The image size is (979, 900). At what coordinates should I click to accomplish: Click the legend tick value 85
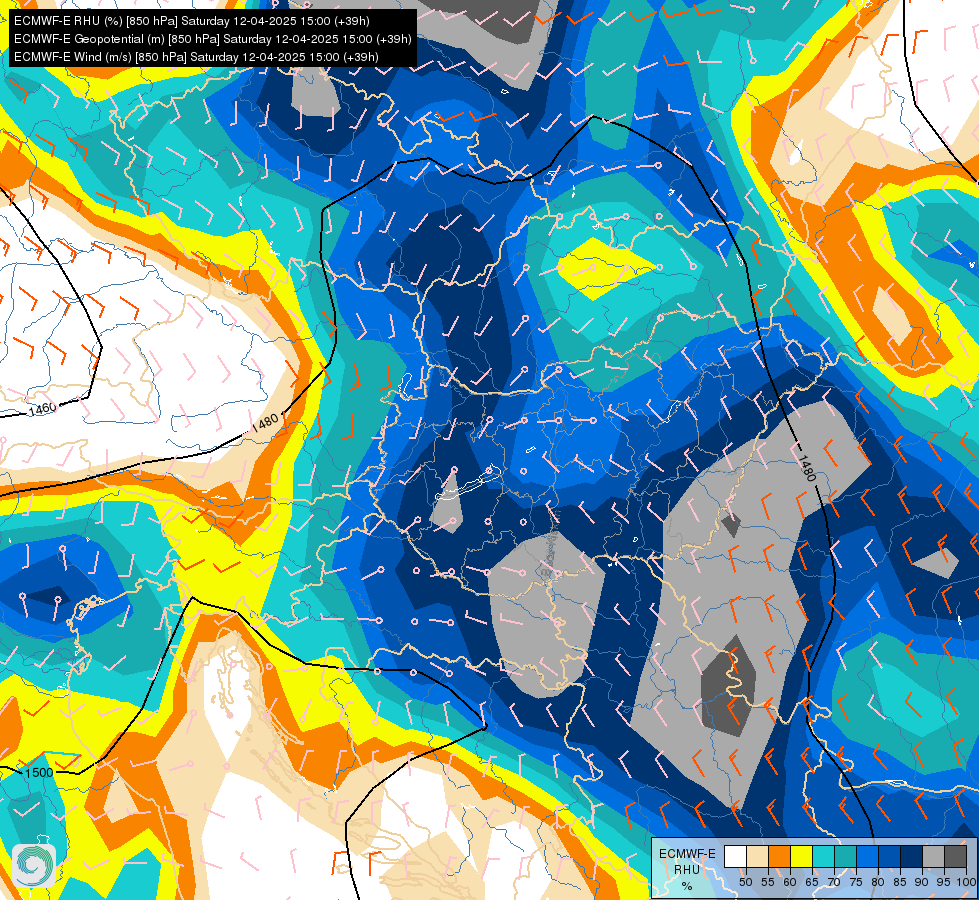click(x=900, y=882)
